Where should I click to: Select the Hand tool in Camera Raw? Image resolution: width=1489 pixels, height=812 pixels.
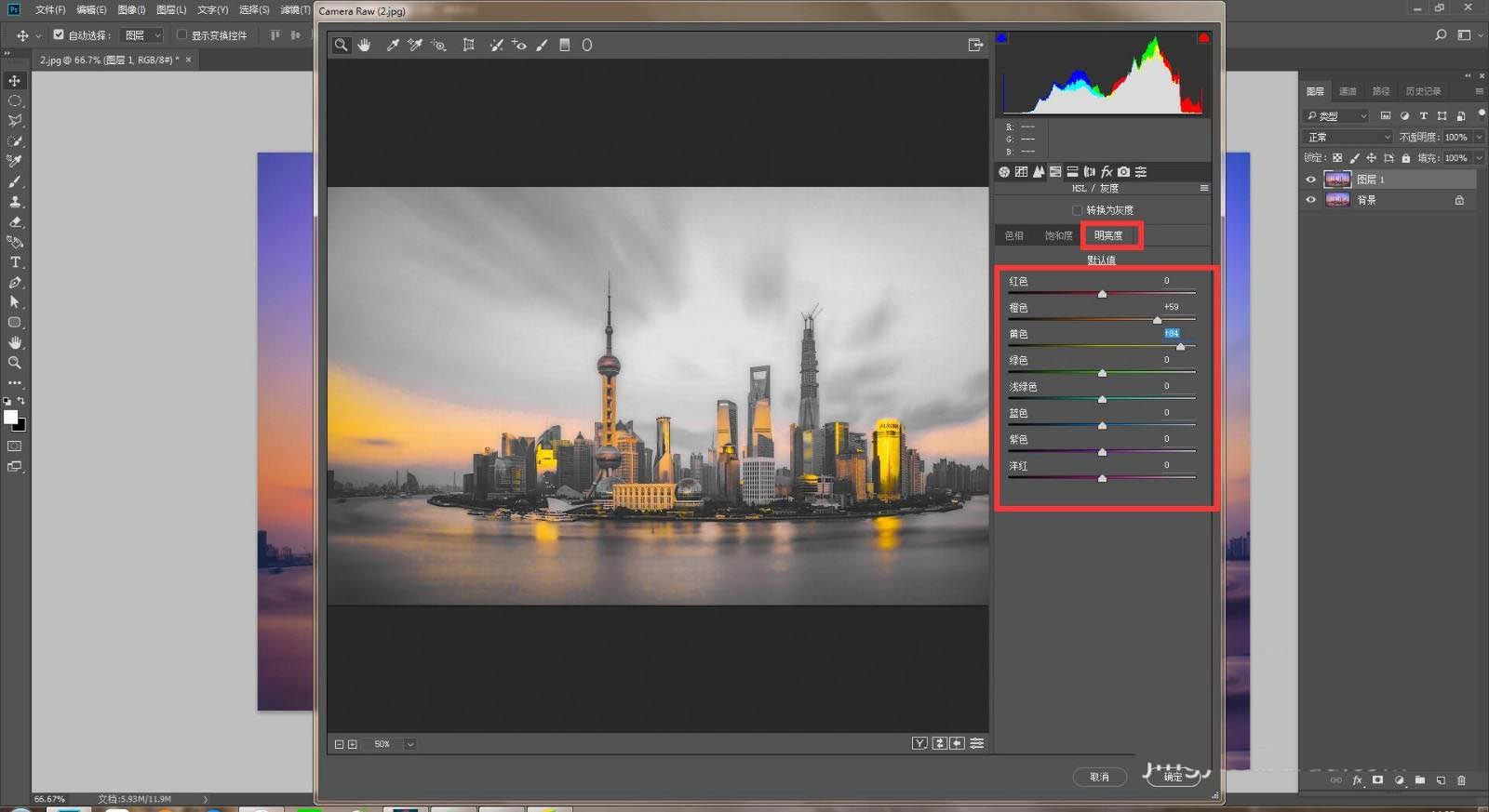364,45
